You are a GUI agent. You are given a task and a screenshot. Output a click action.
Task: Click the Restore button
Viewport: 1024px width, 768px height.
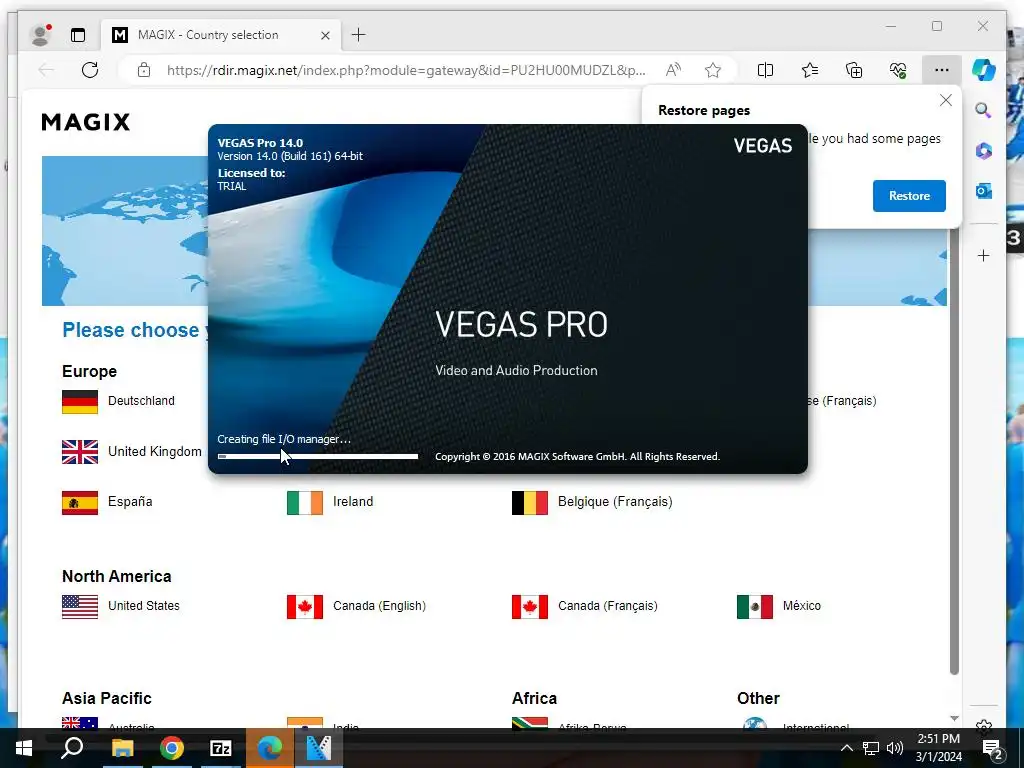pos(909,196)
